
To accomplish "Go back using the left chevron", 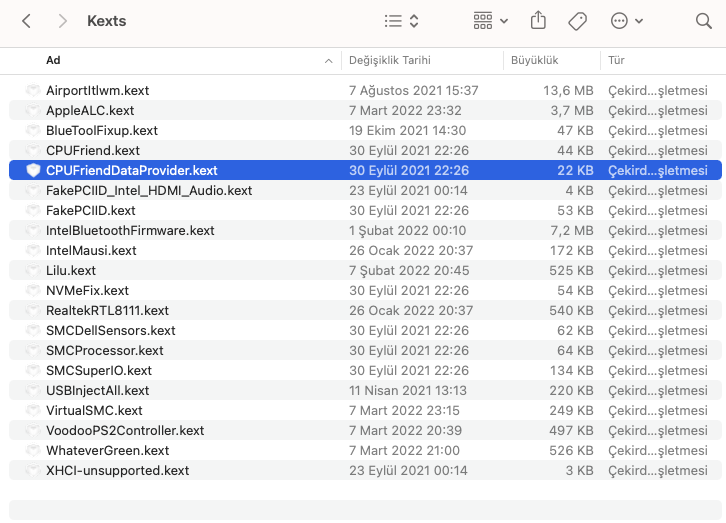I will tap(26, 21).
